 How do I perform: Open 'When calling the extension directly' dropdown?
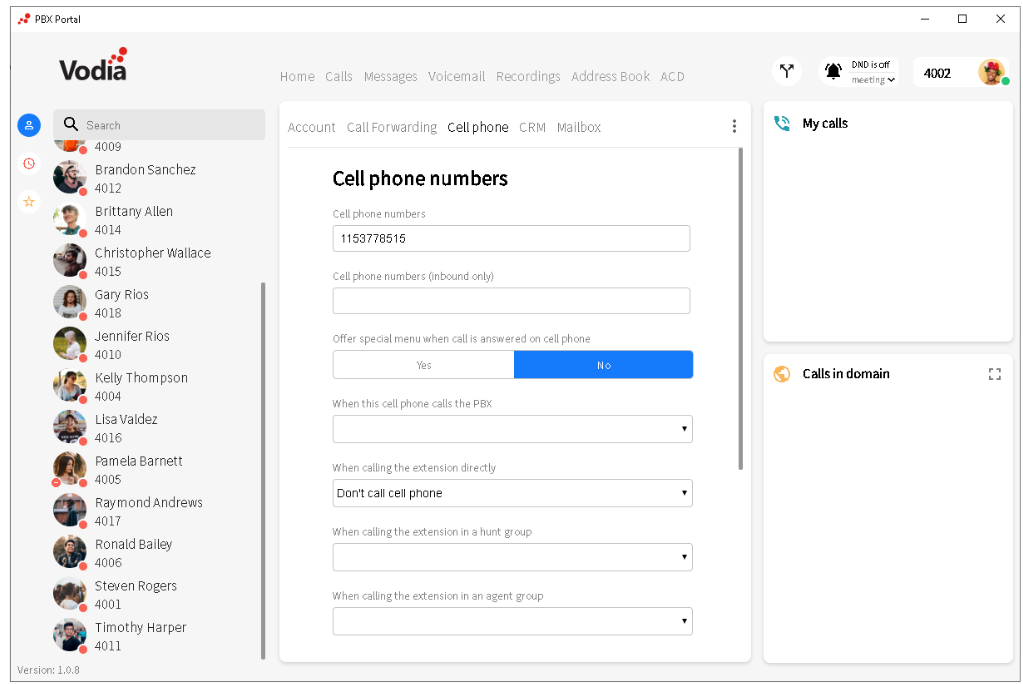[512, 493]
